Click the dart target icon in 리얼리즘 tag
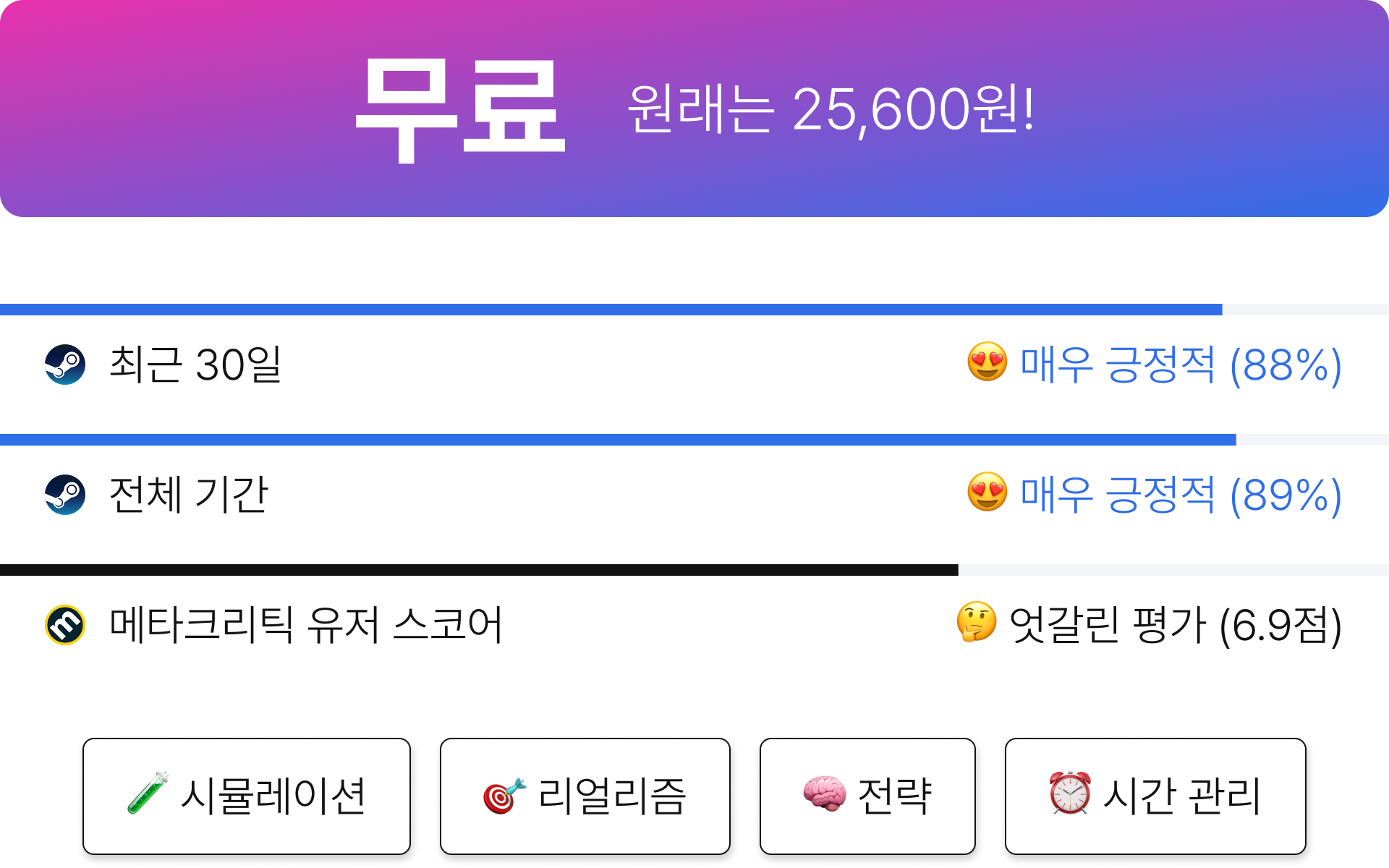This screenshot has width=1389, height=868. point(504,796)
